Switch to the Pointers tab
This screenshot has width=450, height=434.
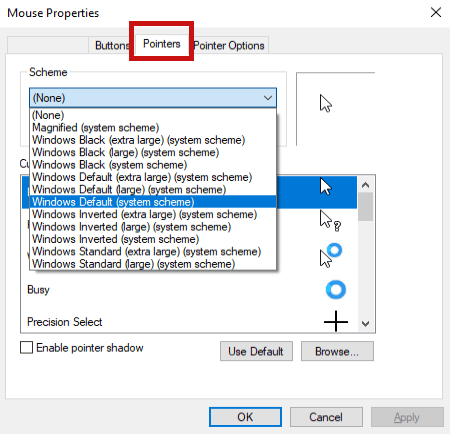tap(162, 44)
